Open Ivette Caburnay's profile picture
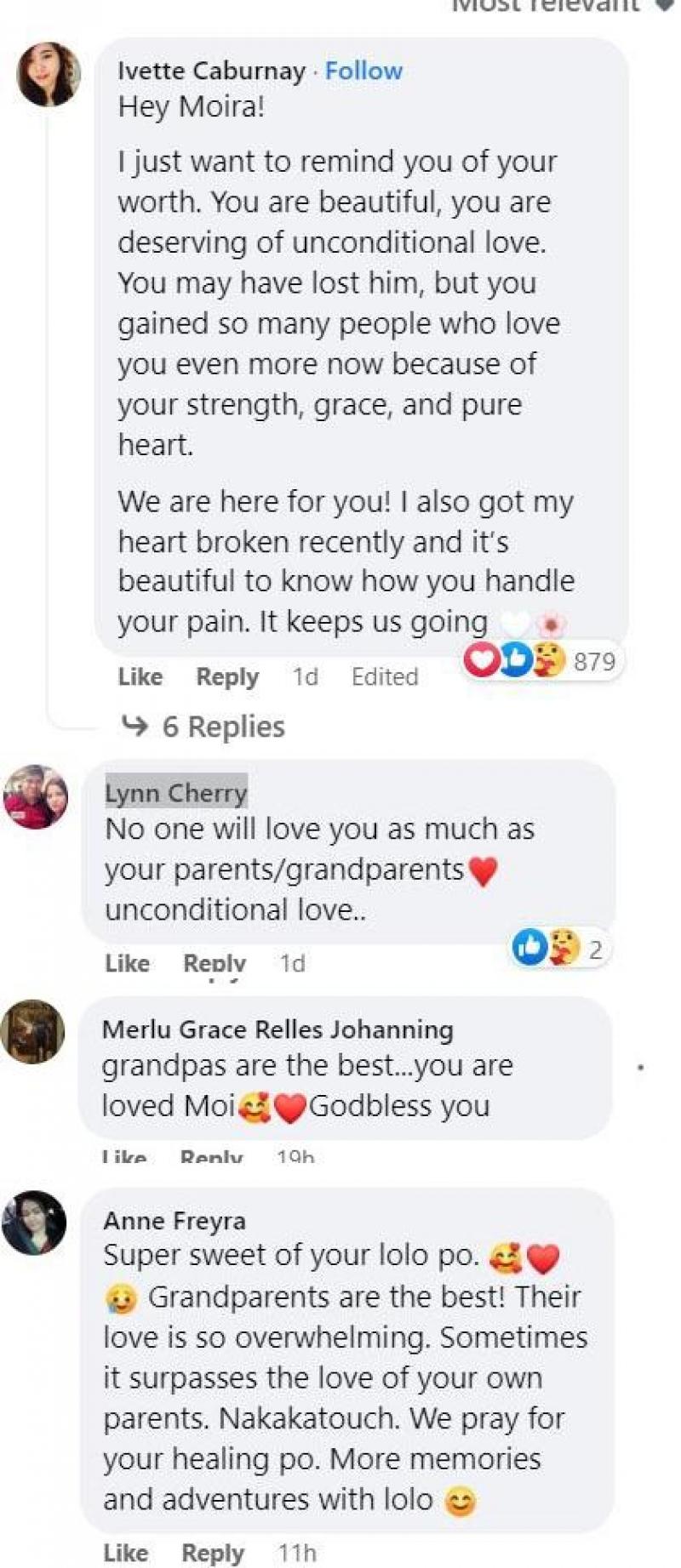Viewport: 681px width, 1568px height. point(49,74)
